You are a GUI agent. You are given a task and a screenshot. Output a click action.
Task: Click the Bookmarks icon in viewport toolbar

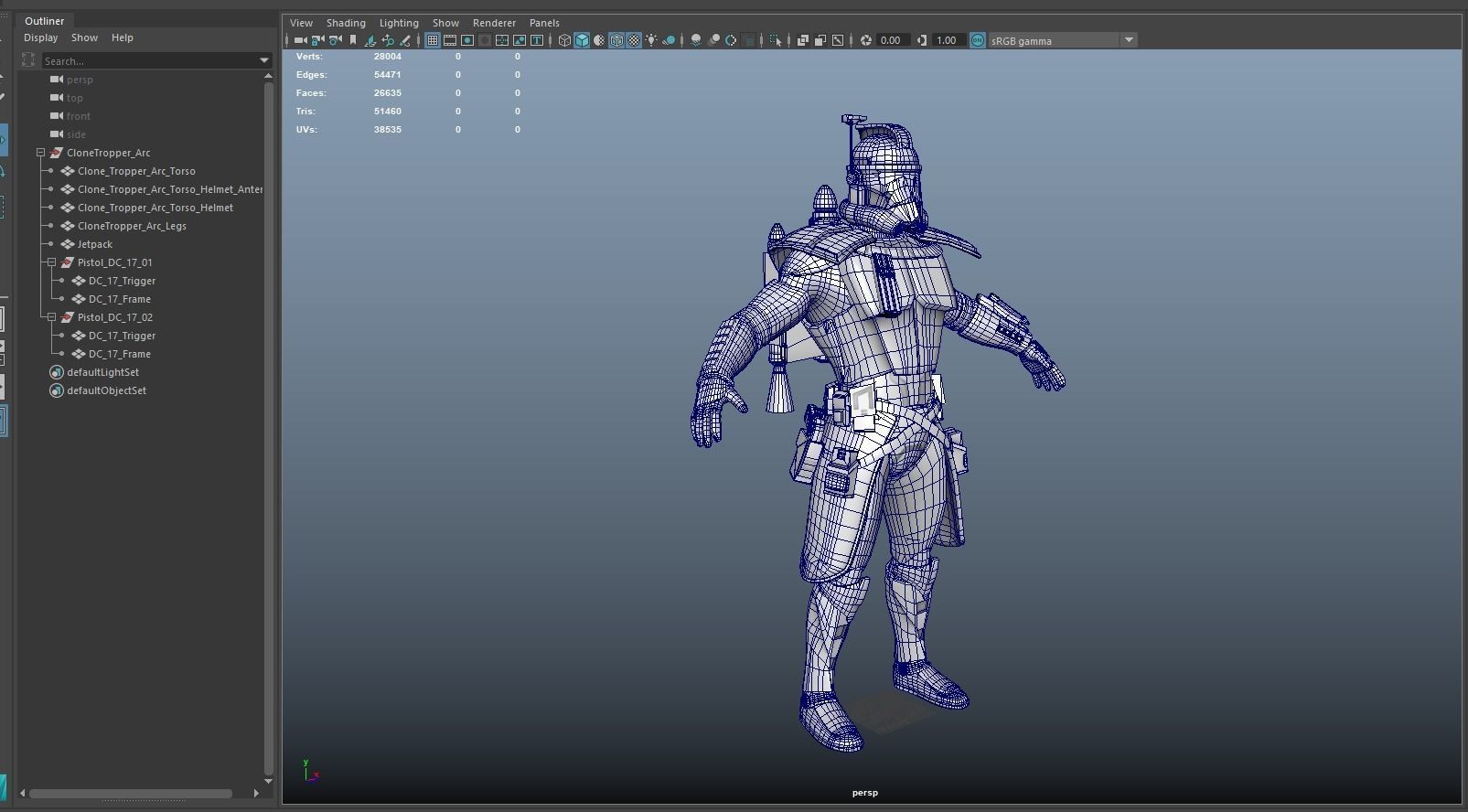(x=353, y=40)
